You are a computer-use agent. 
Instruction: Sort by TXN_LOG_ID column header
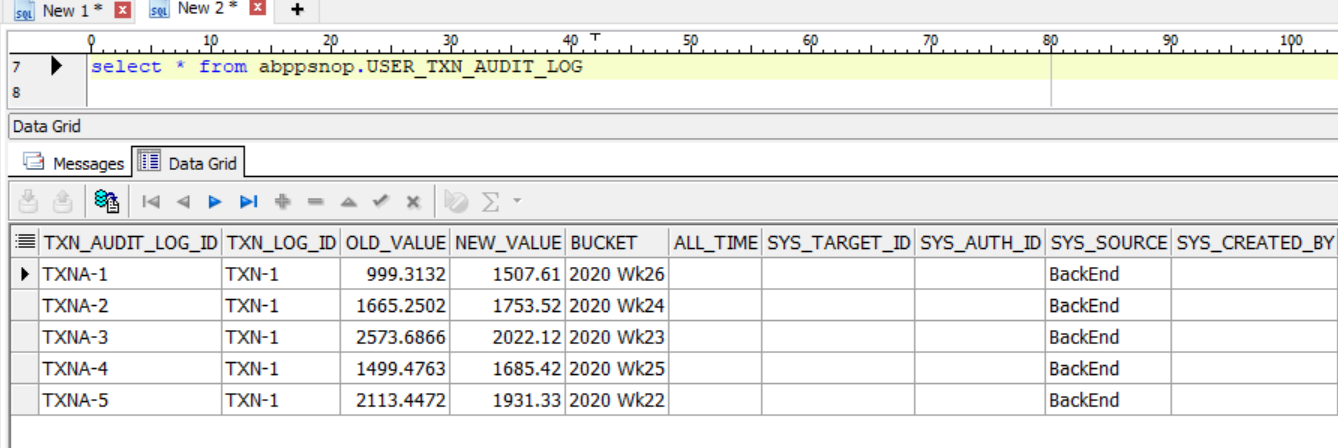pyautogui.click(x=281, y=242)
